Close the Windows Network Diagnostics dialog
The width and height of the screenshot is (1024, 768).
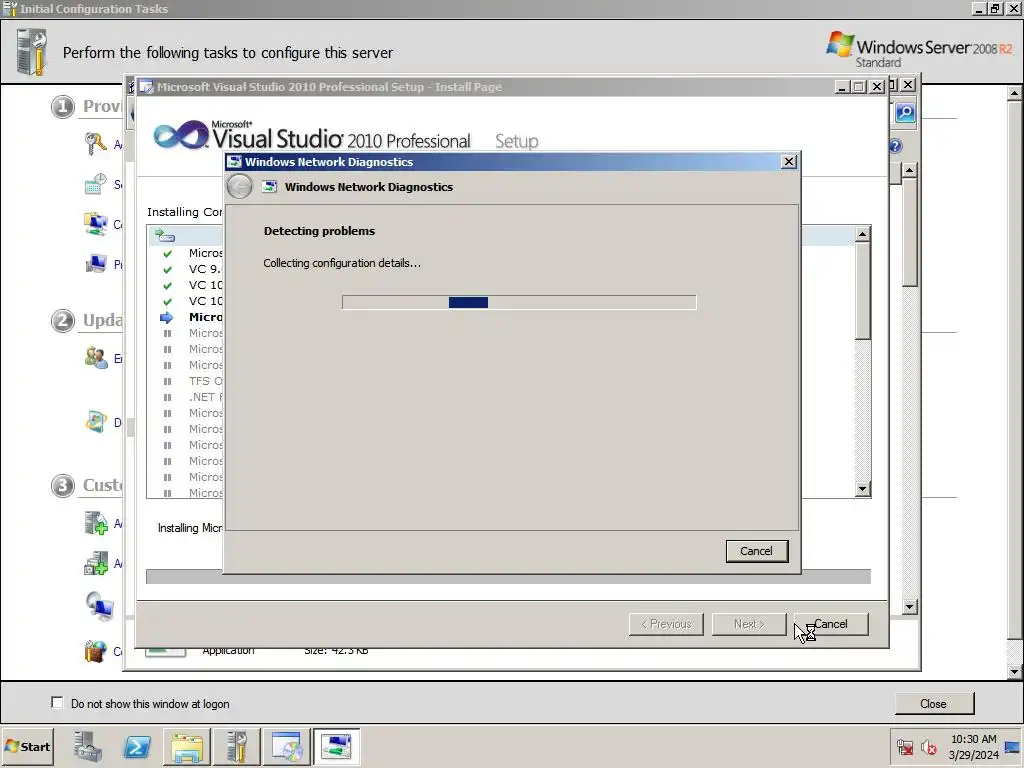(x=789, y=161)
